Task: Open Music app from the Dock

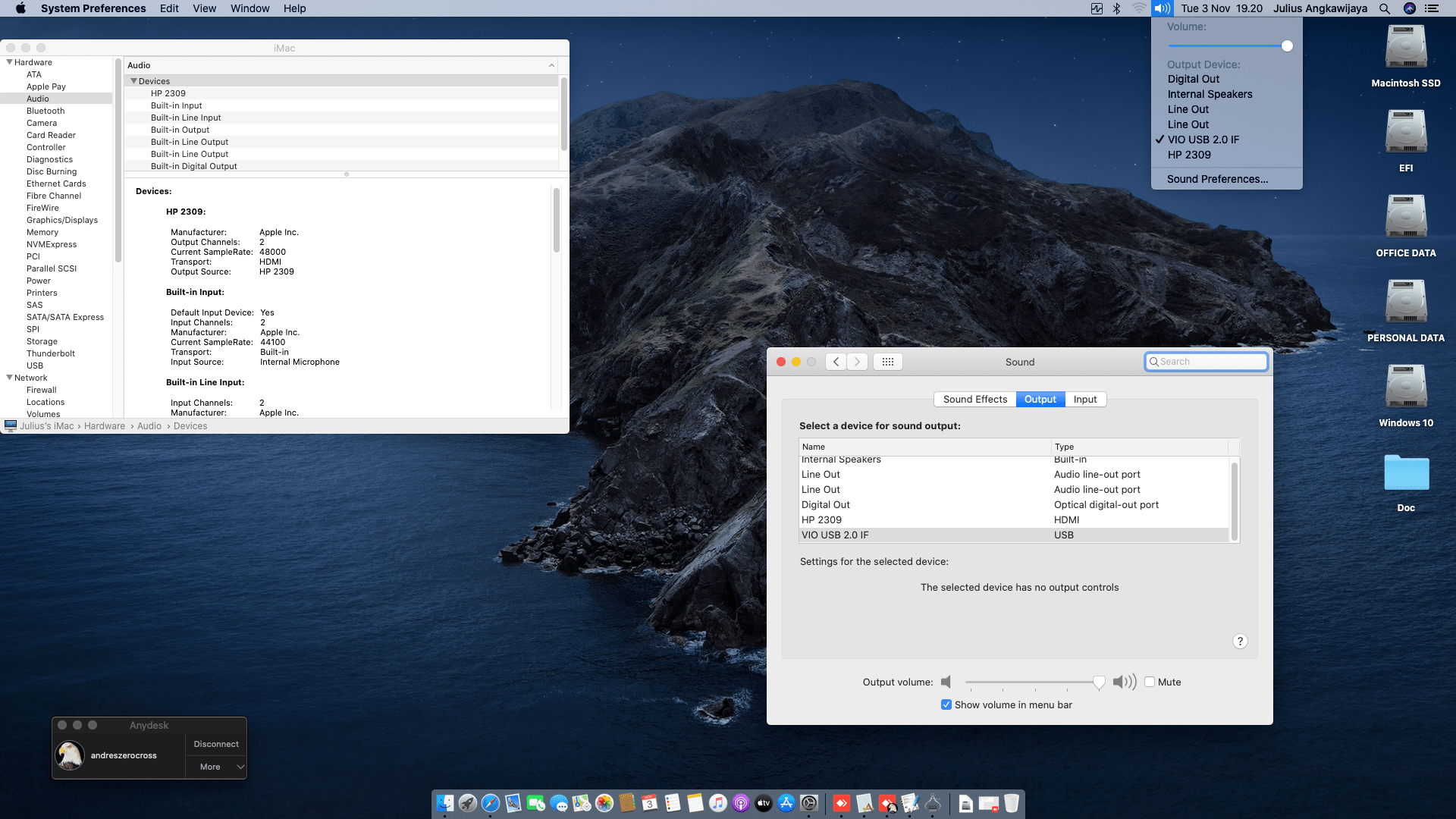Action: [718, 803]
